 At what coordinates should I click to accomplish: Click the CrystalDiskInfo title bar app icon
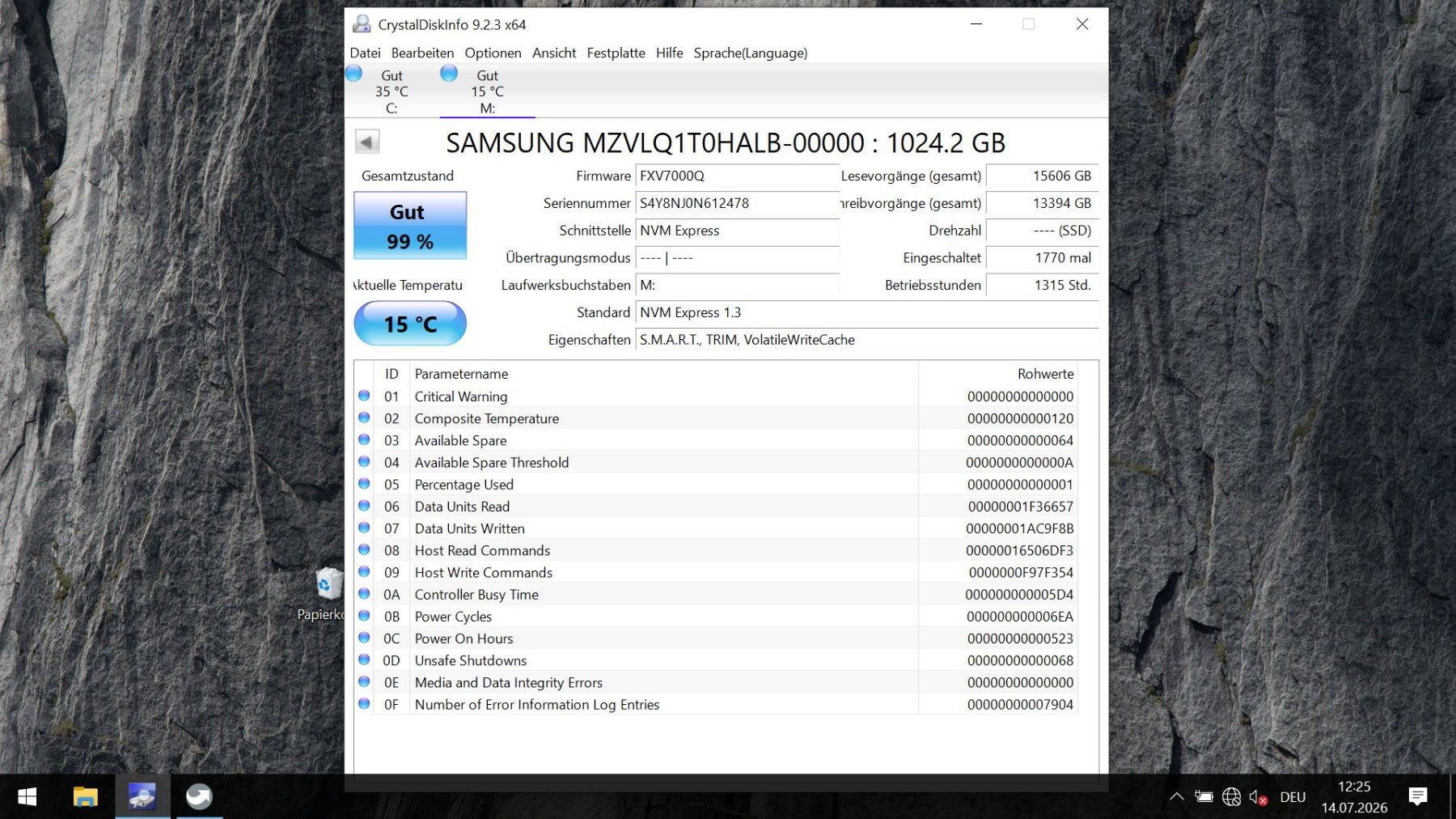click(x=362, y=24)
